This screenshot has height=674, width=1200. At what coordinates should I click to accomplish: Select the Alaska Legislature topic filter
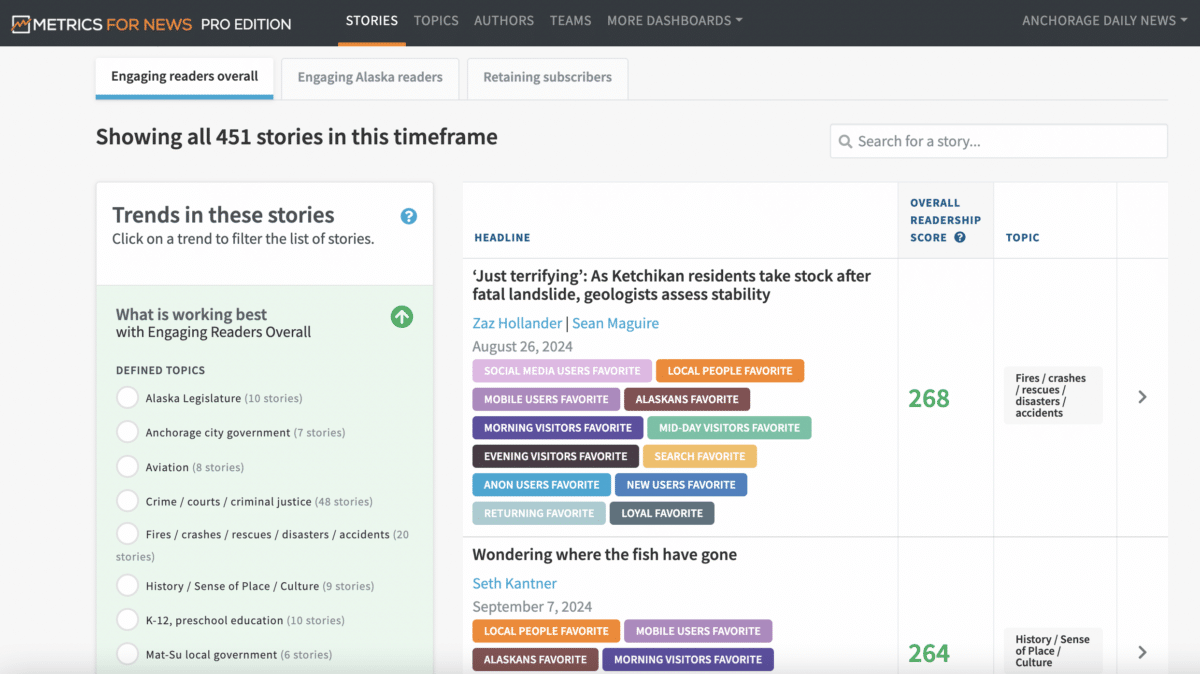(127, 398)
